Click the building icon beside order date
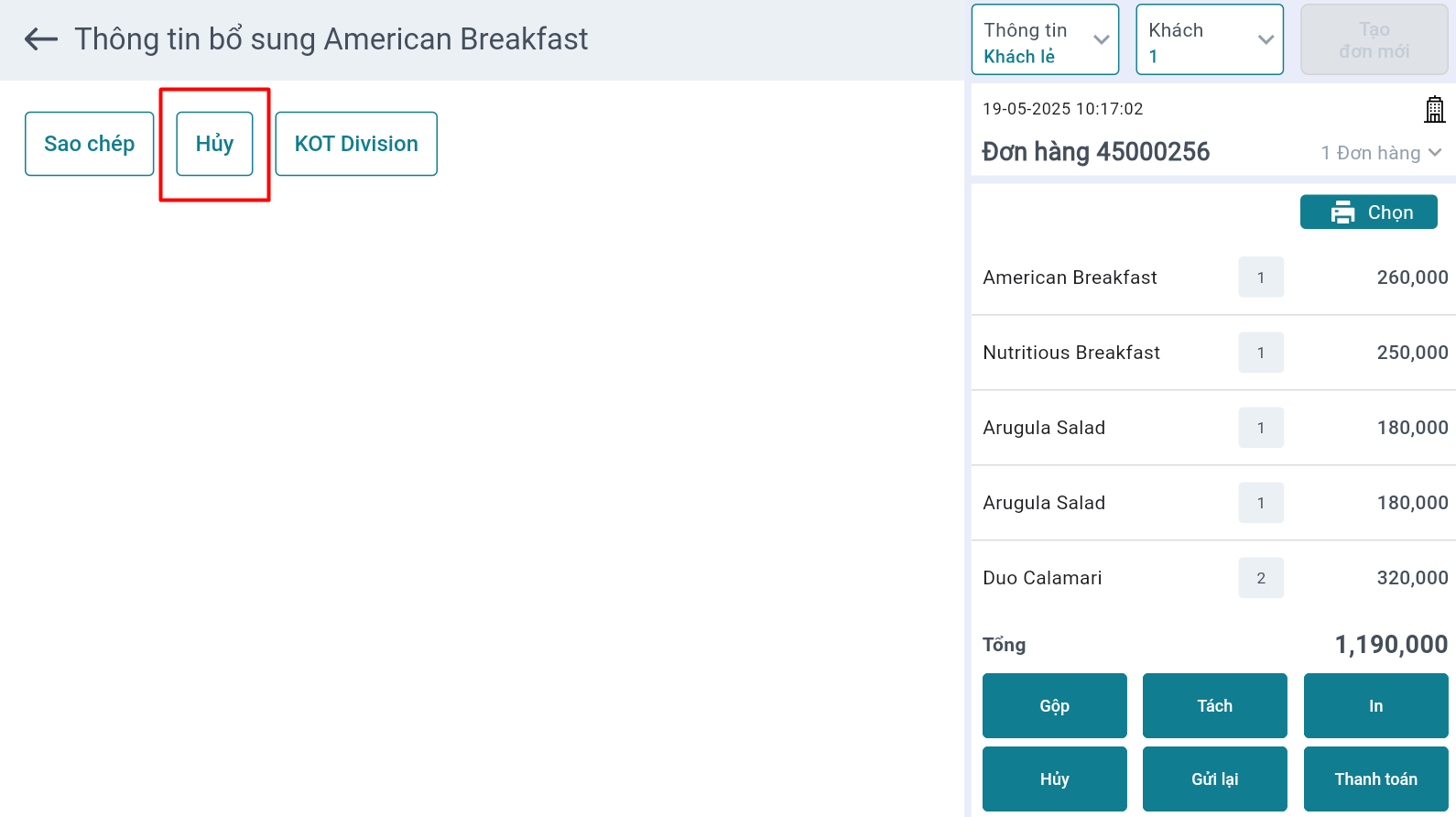The image size is (1456, 817). coord(1434,109)
